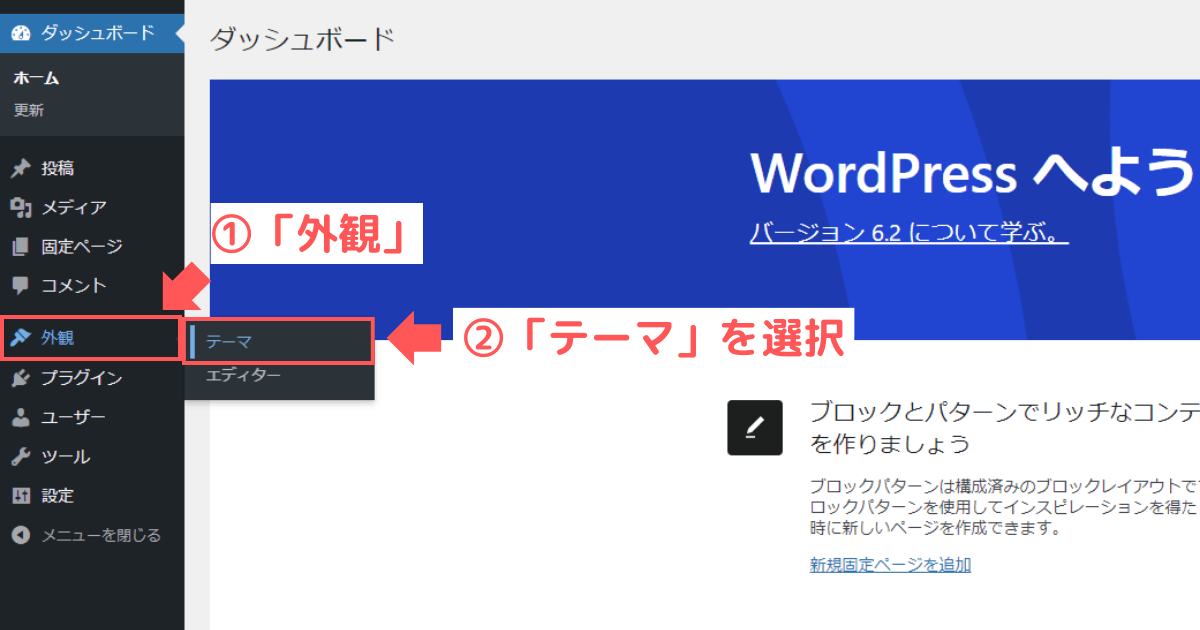Image resolution: width=1200 pixels, height=630 pixels.
Task: Open the プラグイン plug icon
Action: point(22,378)
